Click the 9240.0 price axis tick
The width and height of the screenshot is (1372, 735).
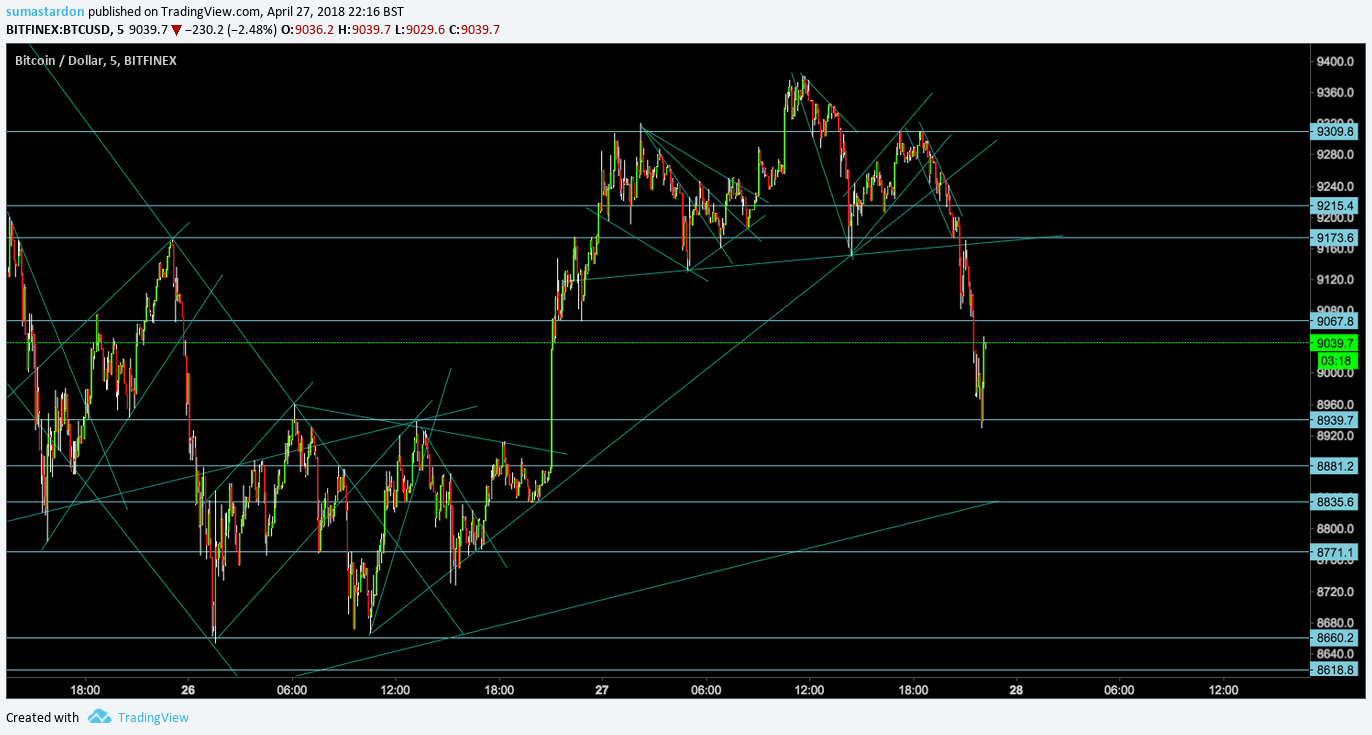point(1336,186)
